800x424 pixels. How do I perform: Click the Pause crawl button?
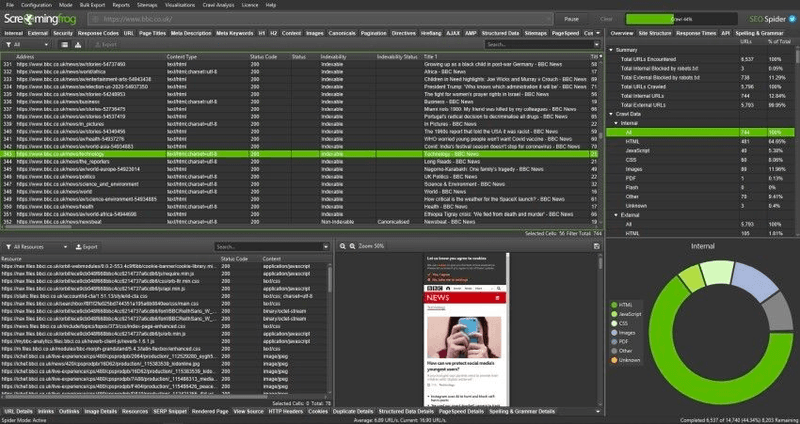(571, 19)
